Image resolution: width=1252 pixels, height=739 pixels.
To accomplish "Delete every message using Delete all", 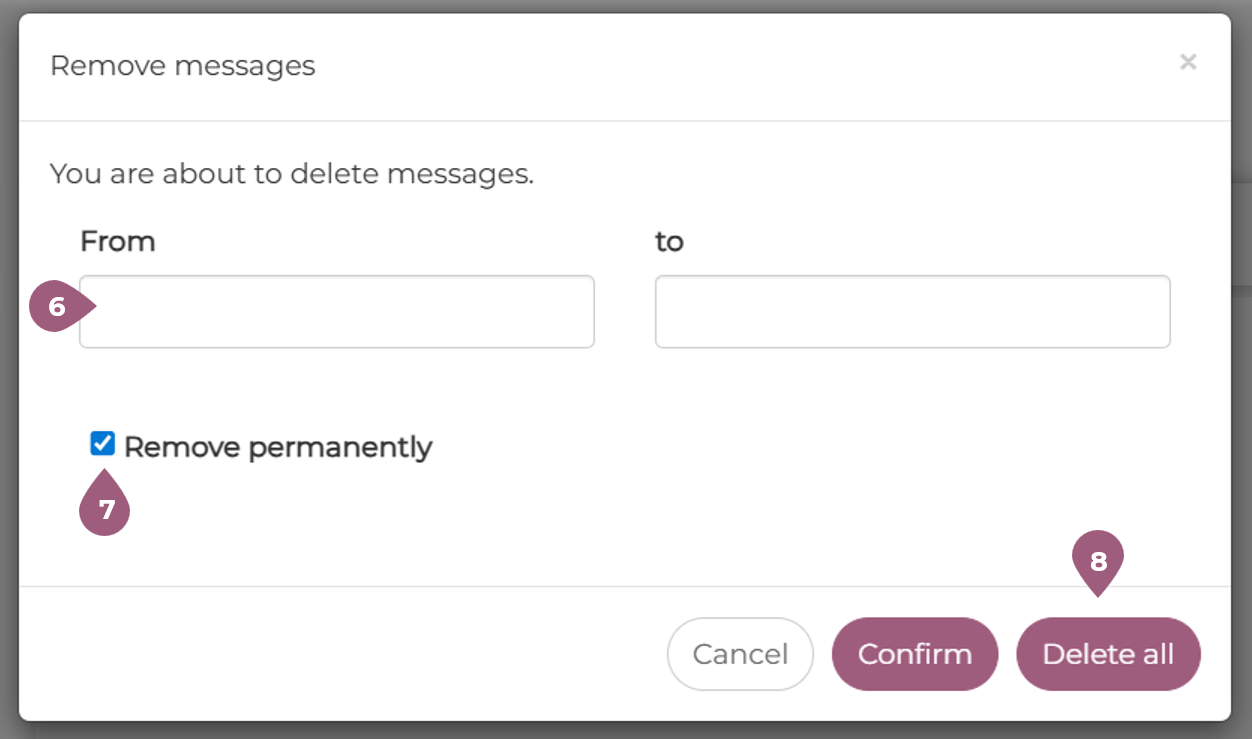I will pos(1108,654).
